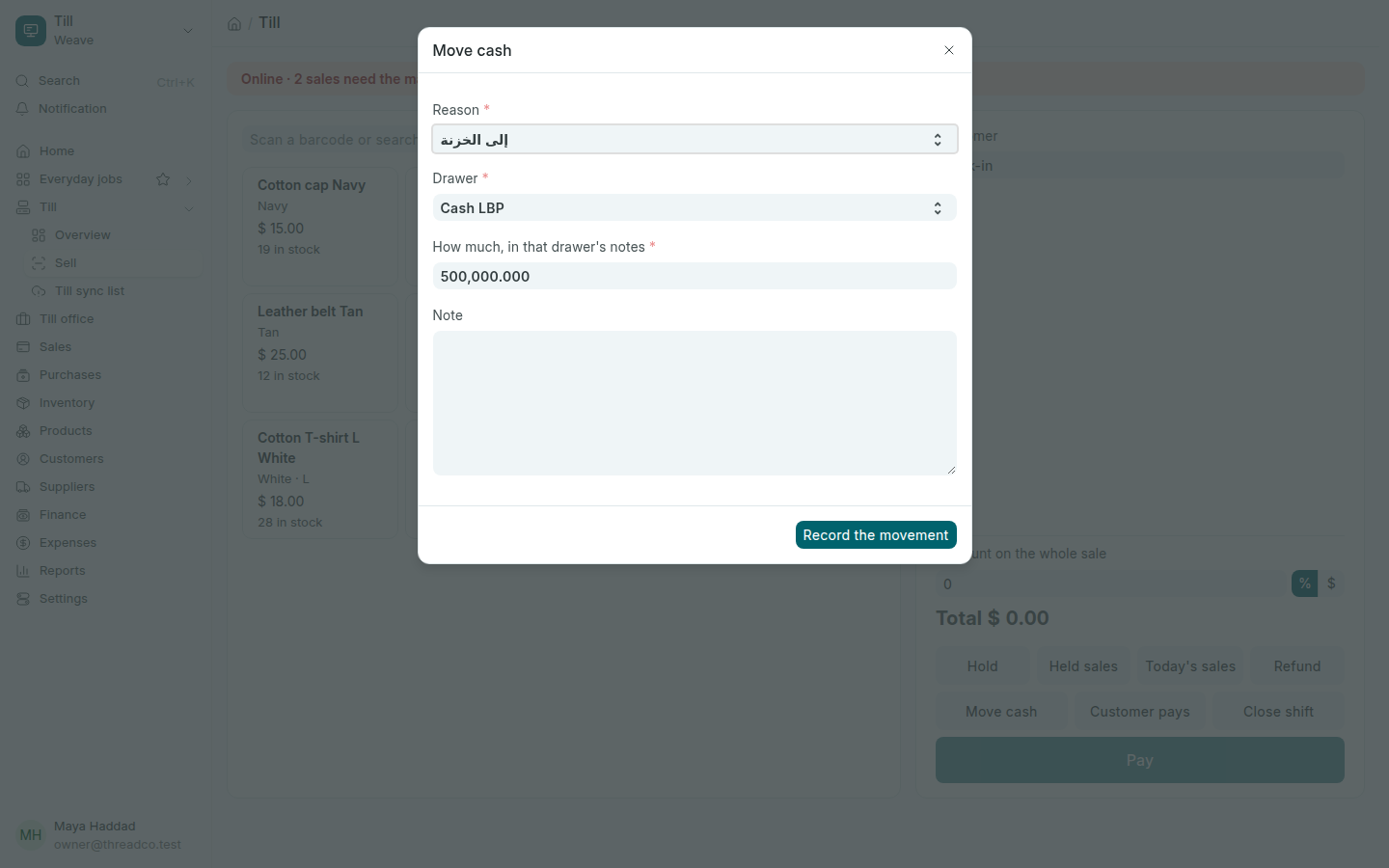Click the Customers sidebar icon
The width and height of the screenshot is (1389, 868).
[23, 459]
